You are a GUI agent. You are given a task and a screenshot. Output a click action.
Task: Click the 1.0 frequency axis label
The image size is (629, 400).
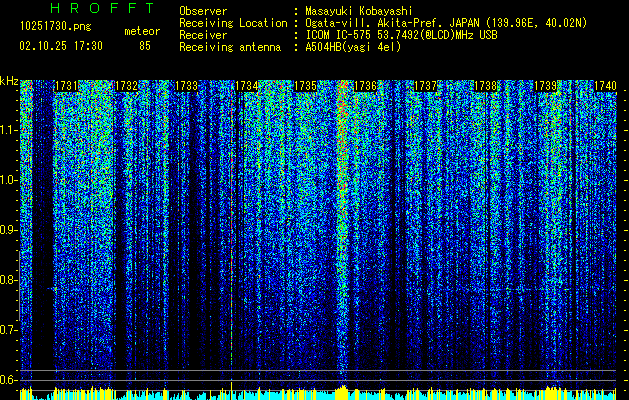pos(8,180)
